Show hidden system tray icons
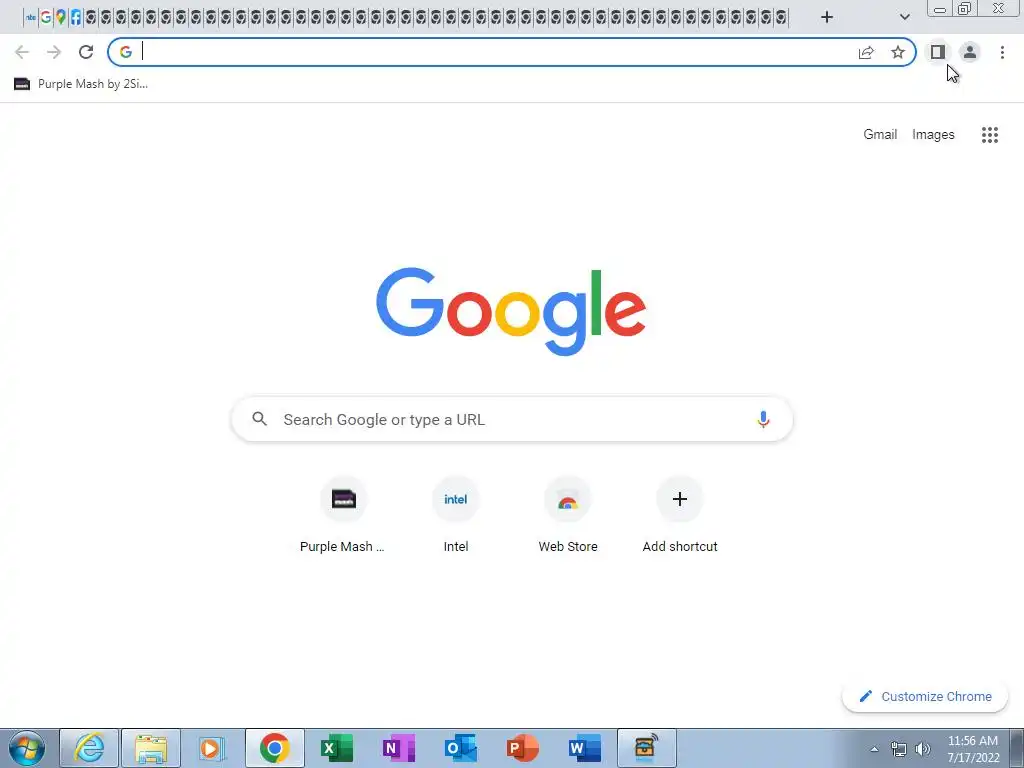Image resolution: width=1024 pixels, height=768 pixels. (874, 749)
